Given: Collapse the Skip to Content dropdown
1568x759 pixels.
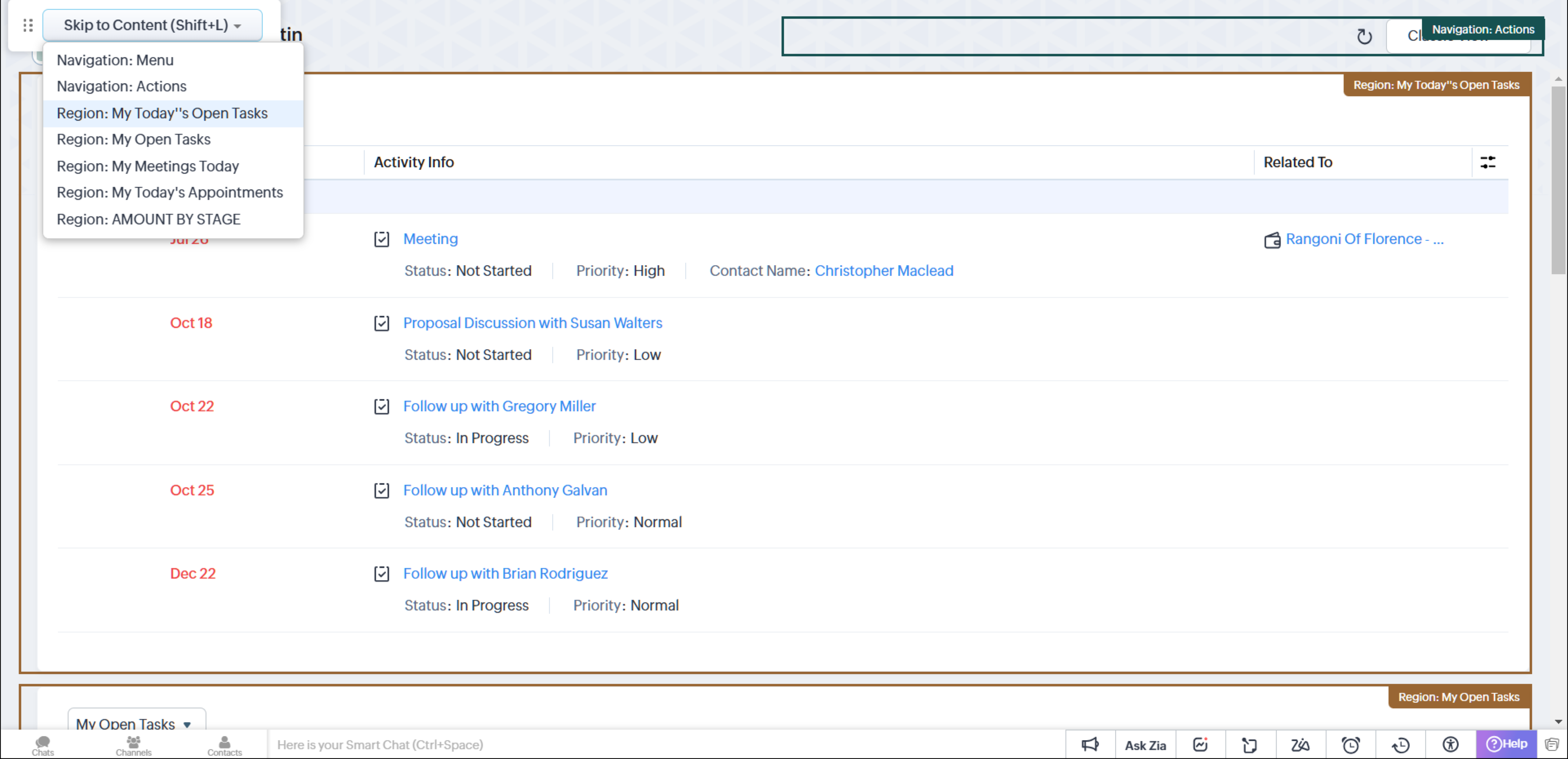Looking at the screenshot, I should click(x=152, y=25).
